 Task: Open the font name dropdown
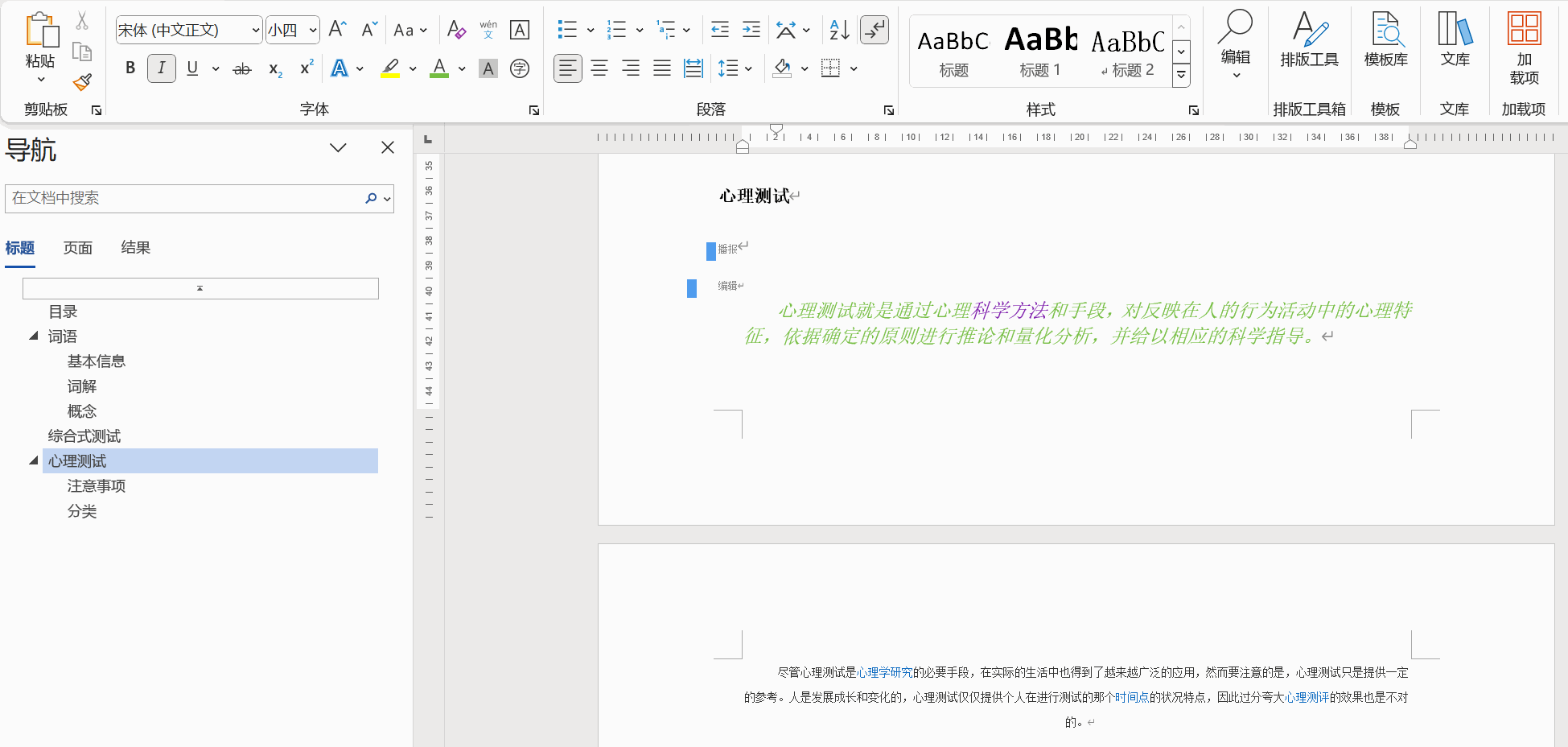click(x=256, y=31)
